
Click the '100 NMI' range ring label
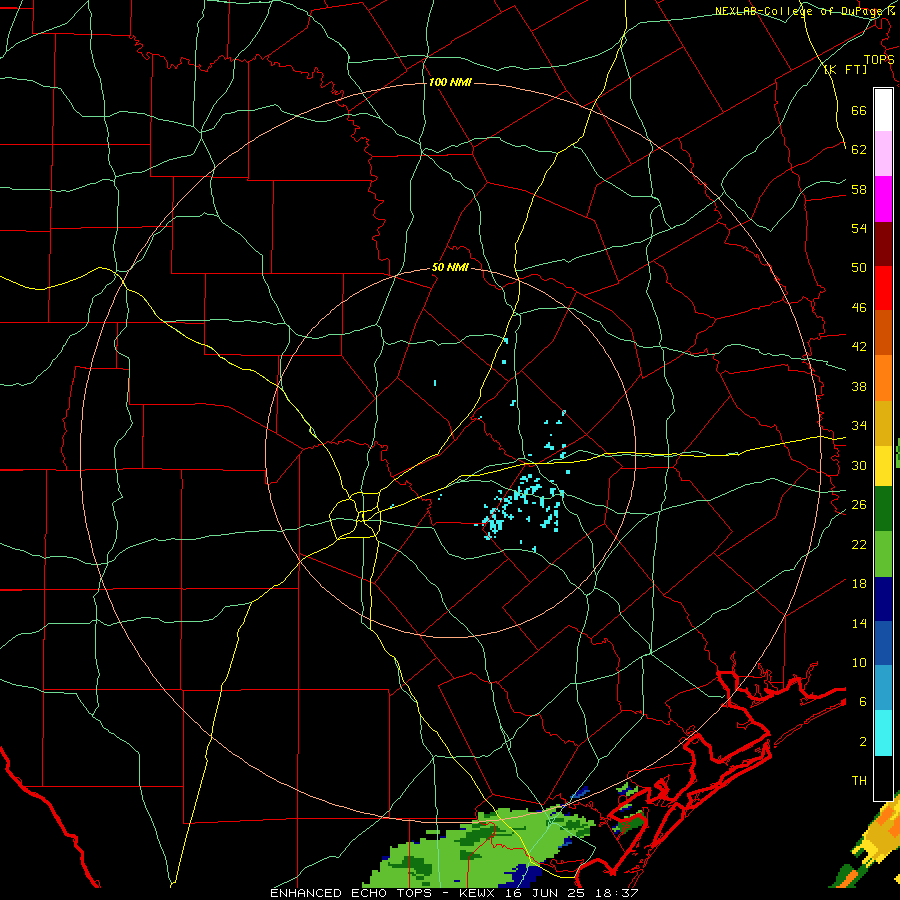pos(450,83)
